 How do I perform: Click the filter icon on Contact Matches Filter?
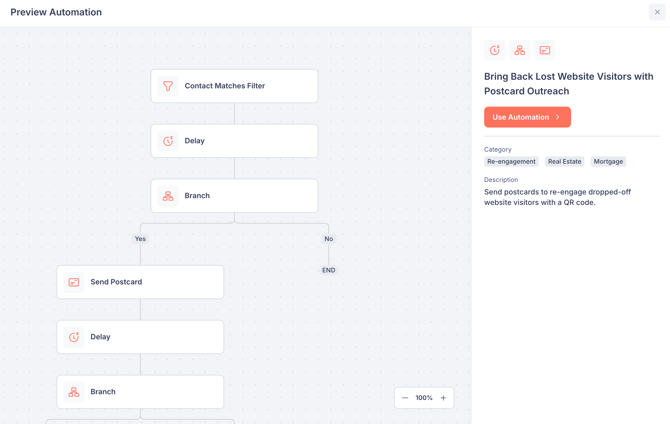click(168, 86)
